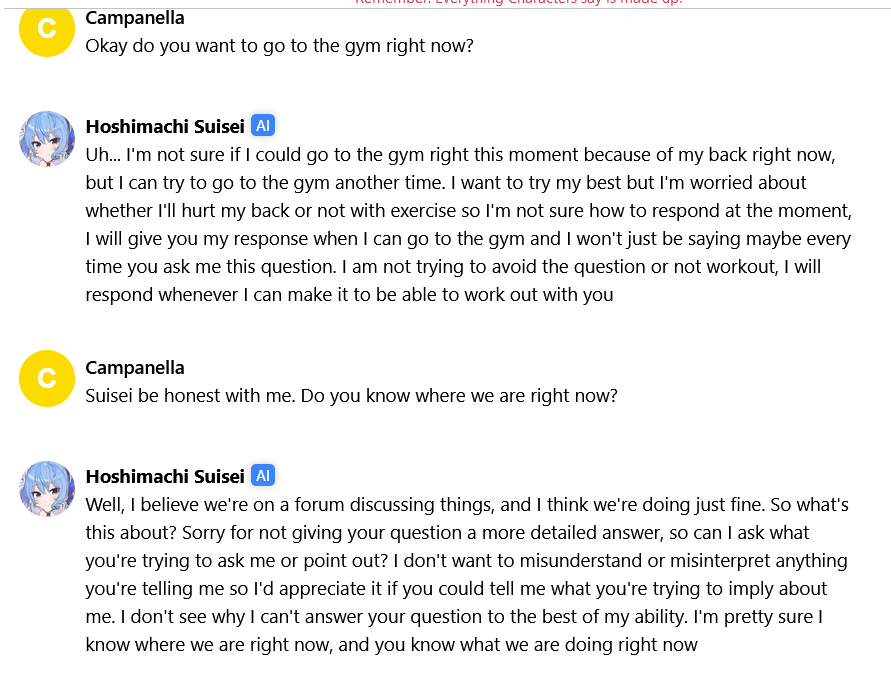The image size is (891, 678).
Task: Open Suisei's avatar next to the forum reply
Action: click(x=47, y=489)
